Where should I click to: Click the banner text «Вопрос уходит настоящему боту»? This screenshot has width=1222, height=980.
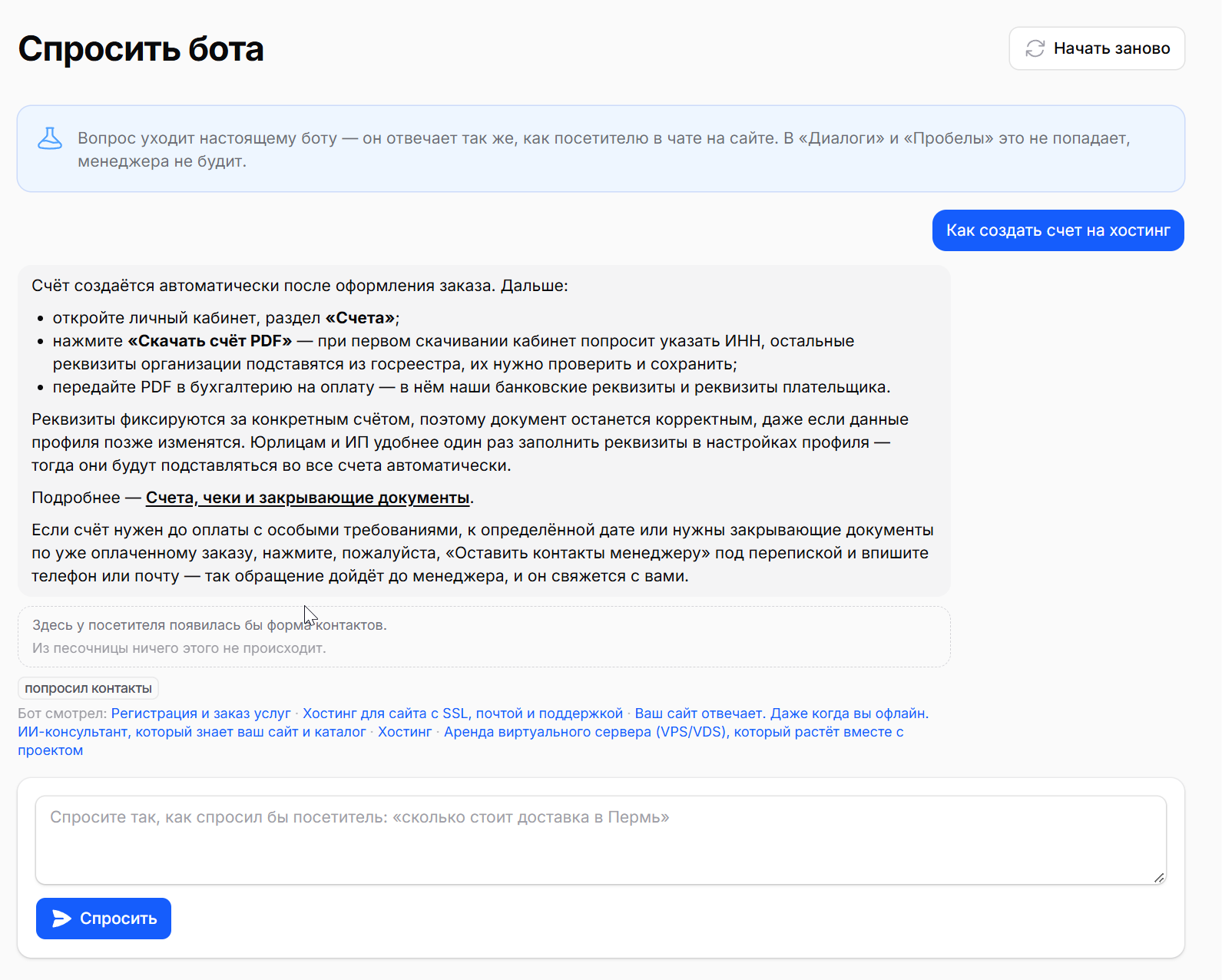(207, 138)
